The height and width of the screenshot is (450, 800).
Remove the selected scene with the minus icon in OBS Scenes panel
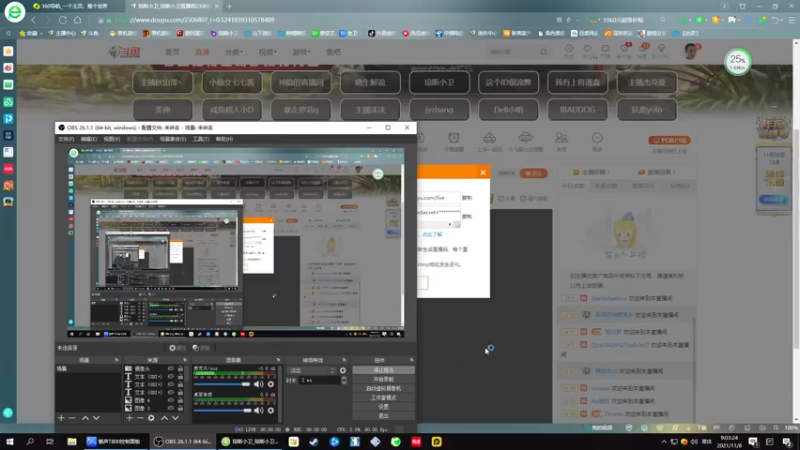pyautogui.click(x=72, y=418)
